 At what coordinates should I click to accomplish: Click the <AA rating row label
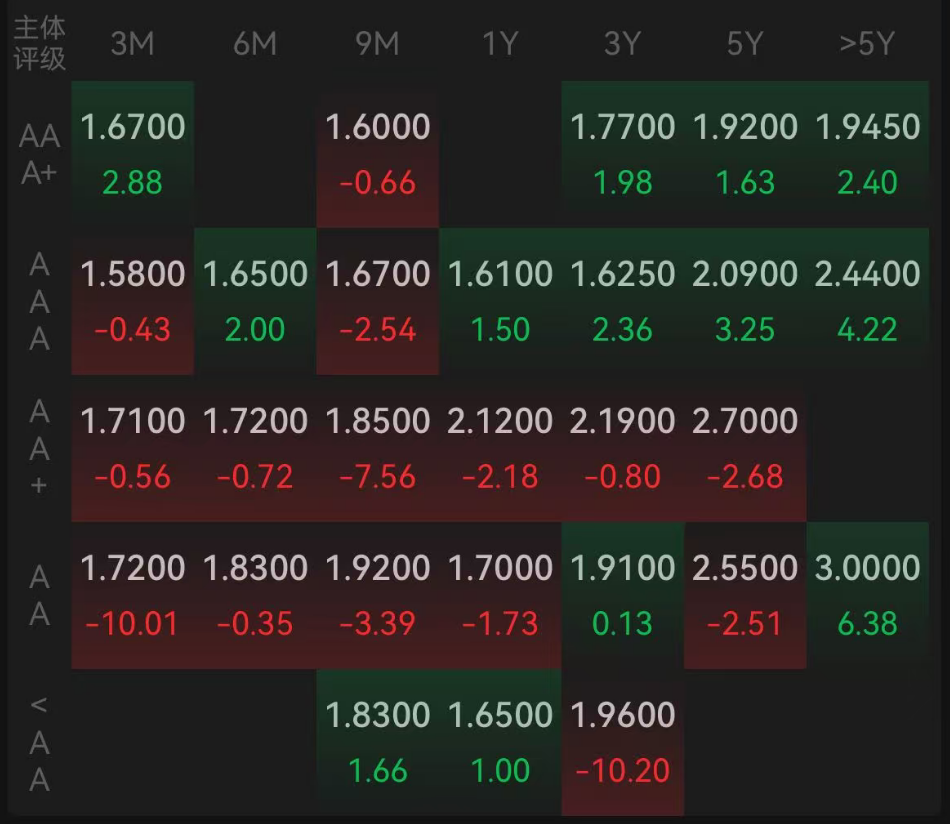point(39,742)
